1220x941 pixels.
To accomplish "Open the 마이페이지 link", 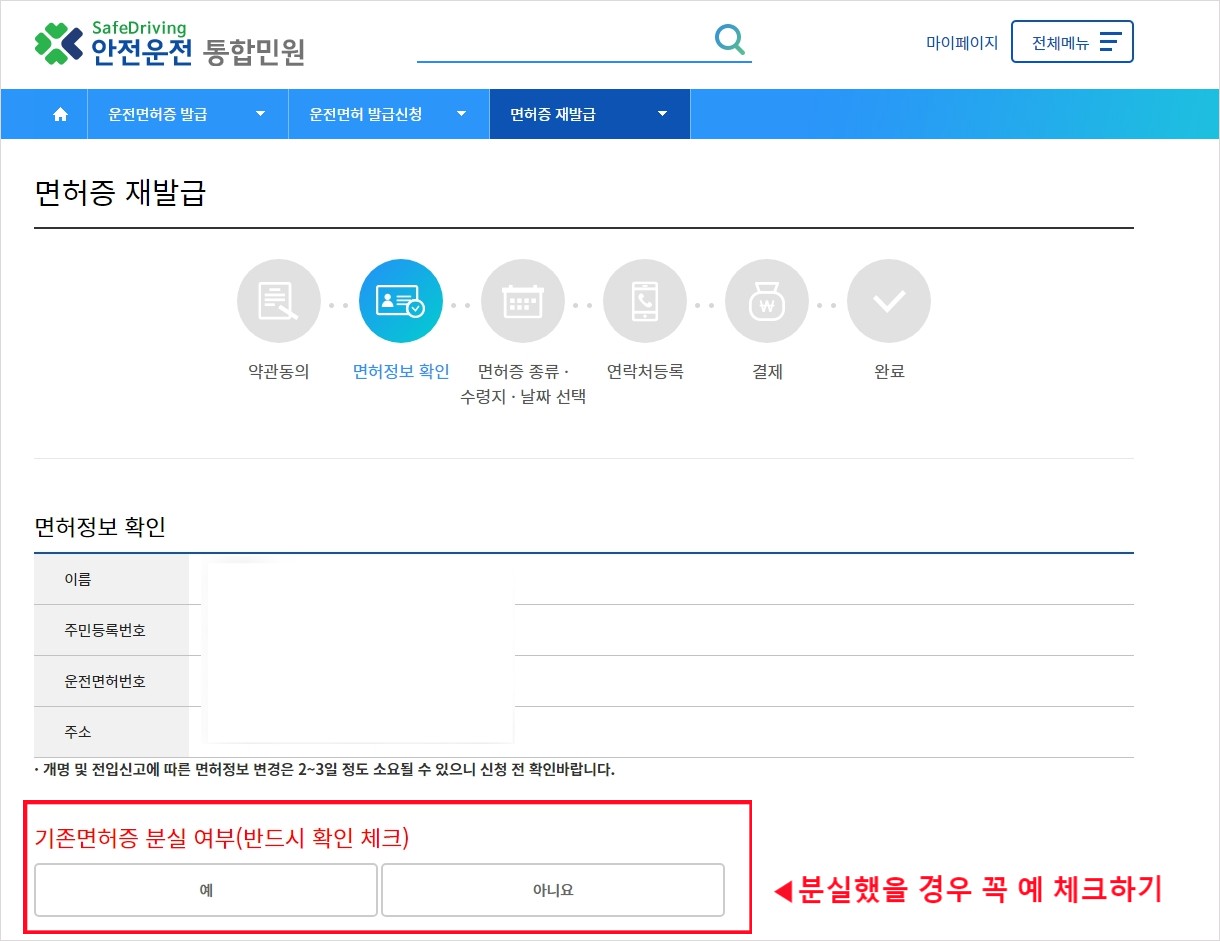I will coord(962,42).
